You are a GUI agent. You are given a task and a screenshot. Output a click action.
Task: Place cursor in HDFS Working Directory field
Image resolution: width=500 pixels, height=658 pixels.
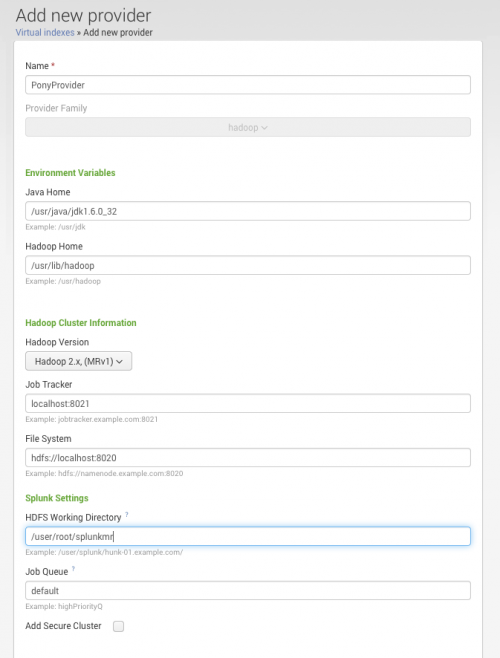248,536
